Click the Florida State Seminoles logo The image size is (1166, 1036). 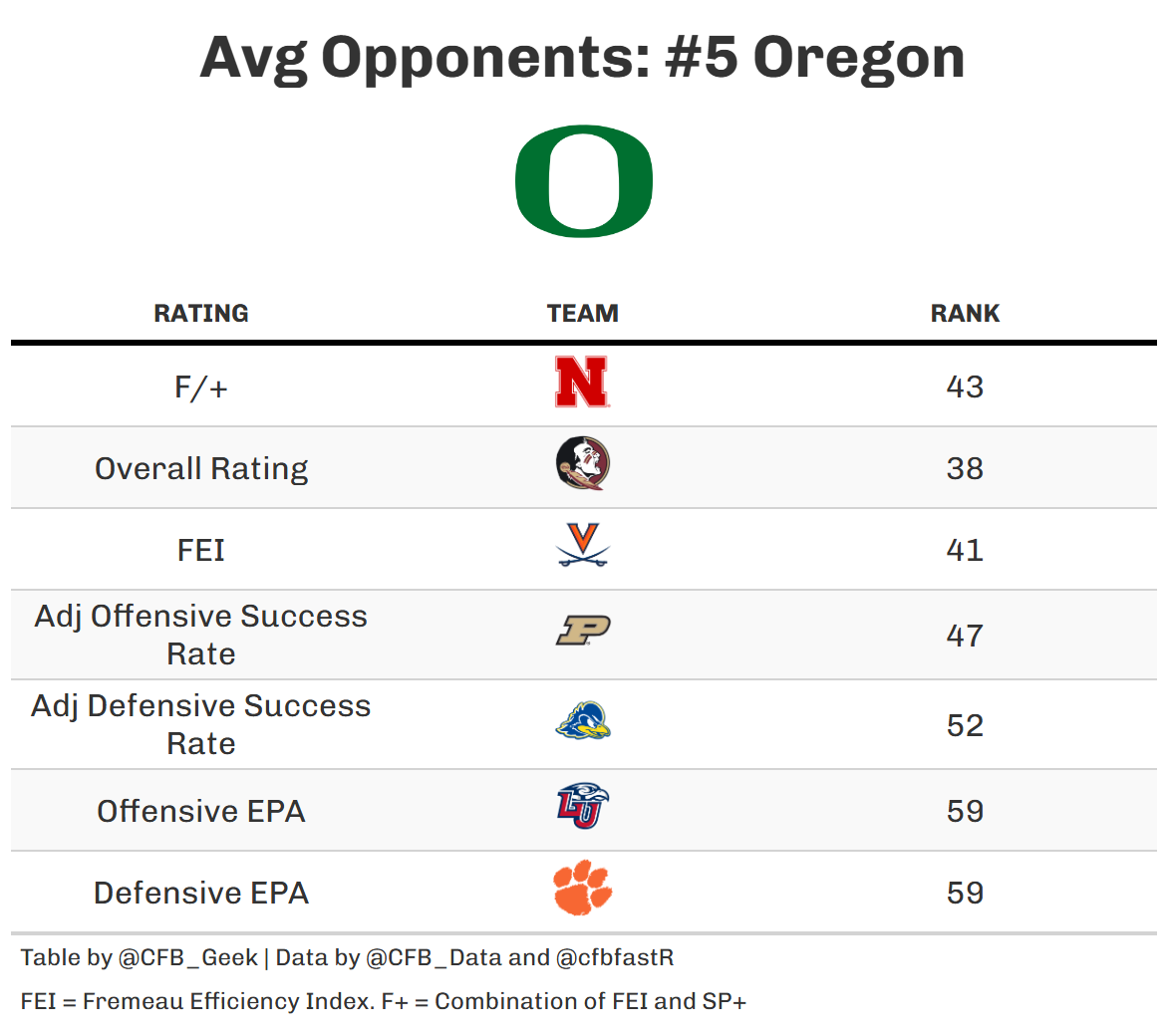(x=582, y=464)
